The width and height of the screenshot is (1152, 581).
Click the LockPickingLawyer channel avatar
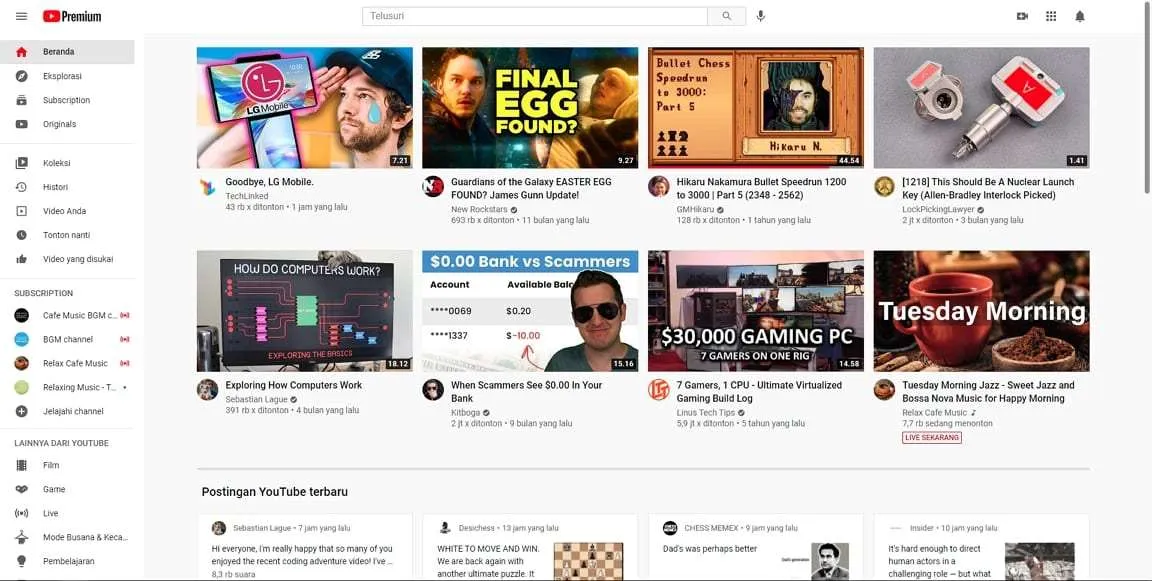(884, 187)
